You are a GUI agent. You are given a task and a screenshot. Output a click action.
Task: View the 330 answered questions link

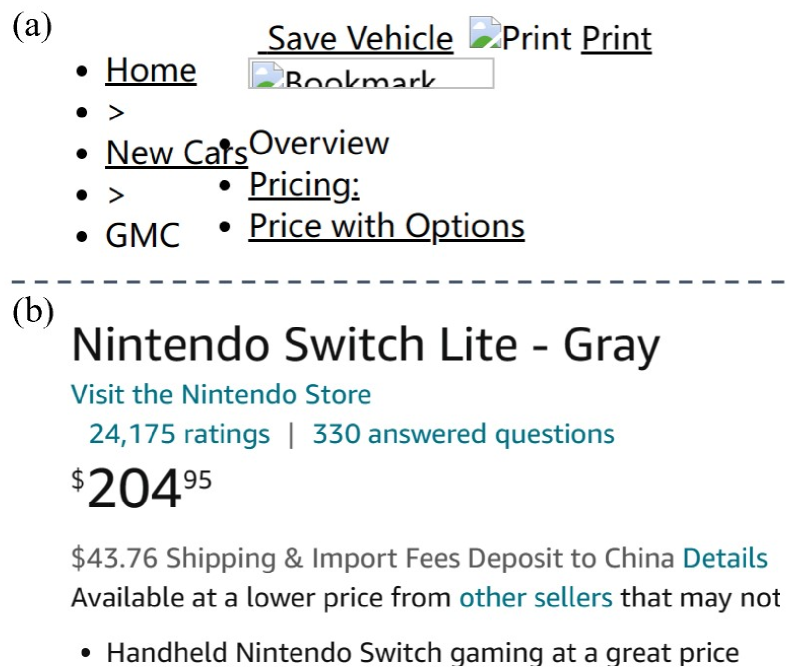click(x=463, y=434)
